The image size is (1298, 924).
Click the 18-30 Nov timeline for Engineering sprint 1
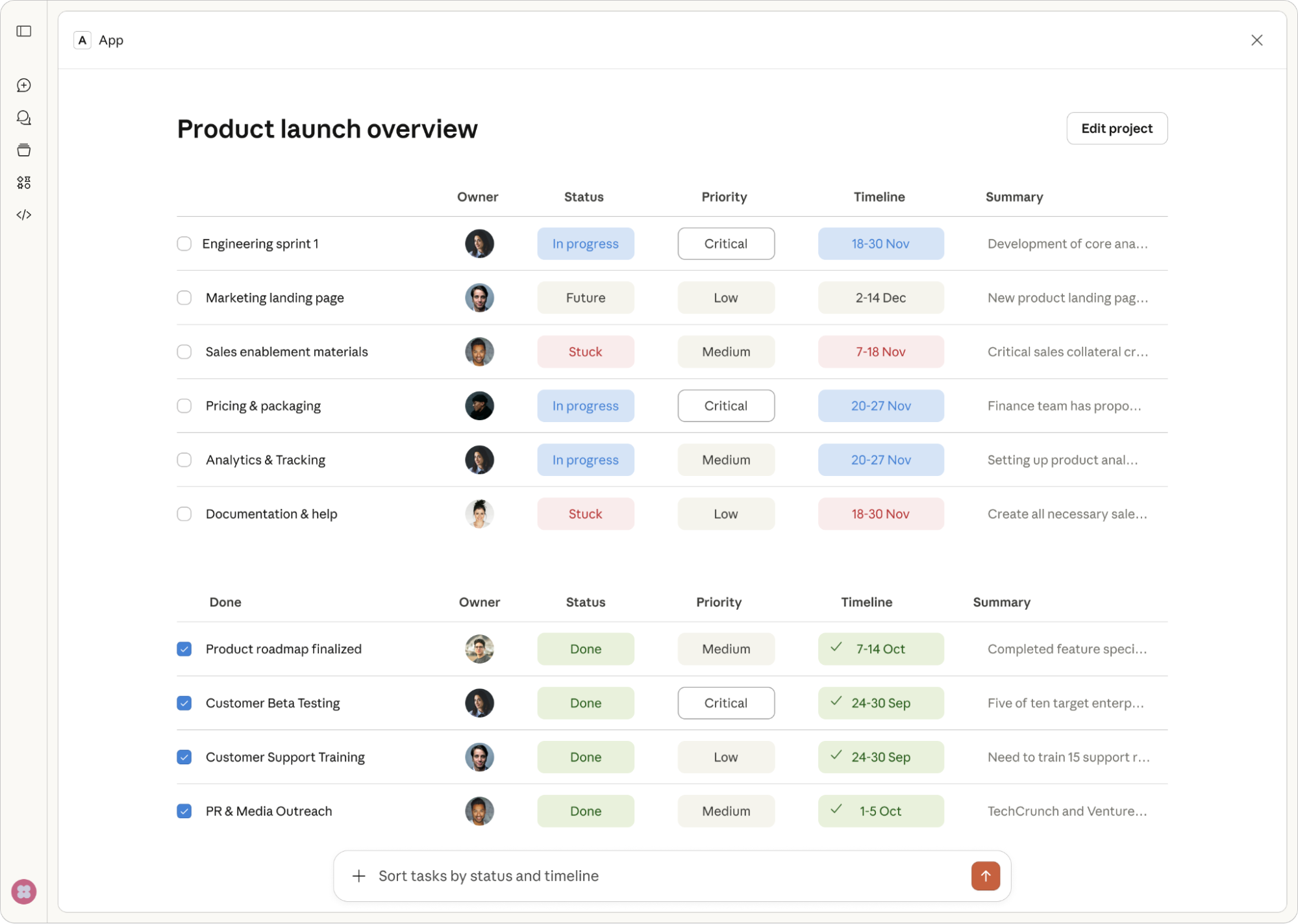880,243
